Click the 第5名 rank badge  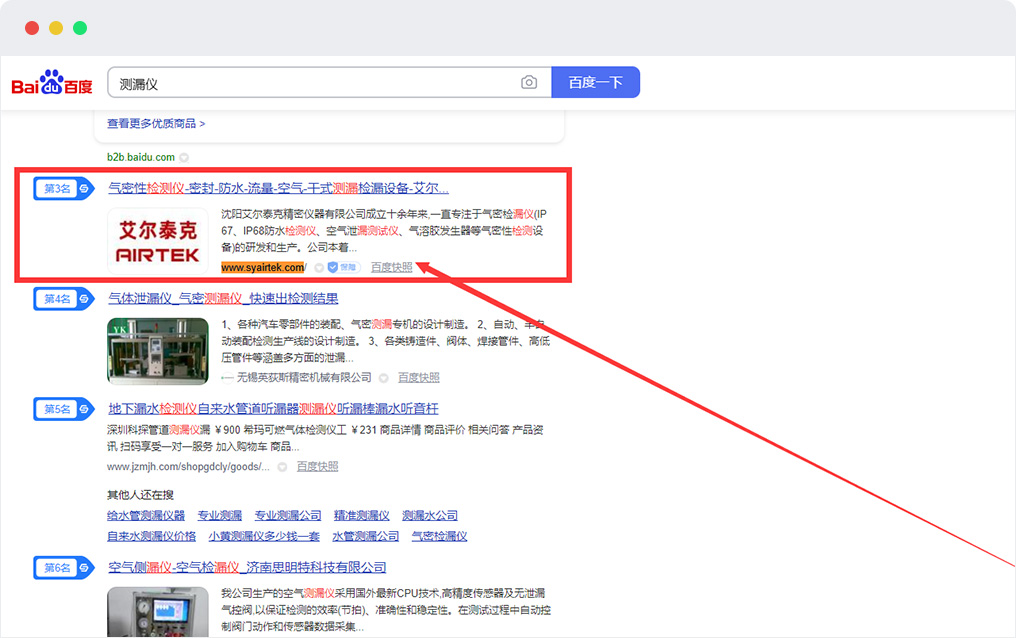[x=64, y=409]
